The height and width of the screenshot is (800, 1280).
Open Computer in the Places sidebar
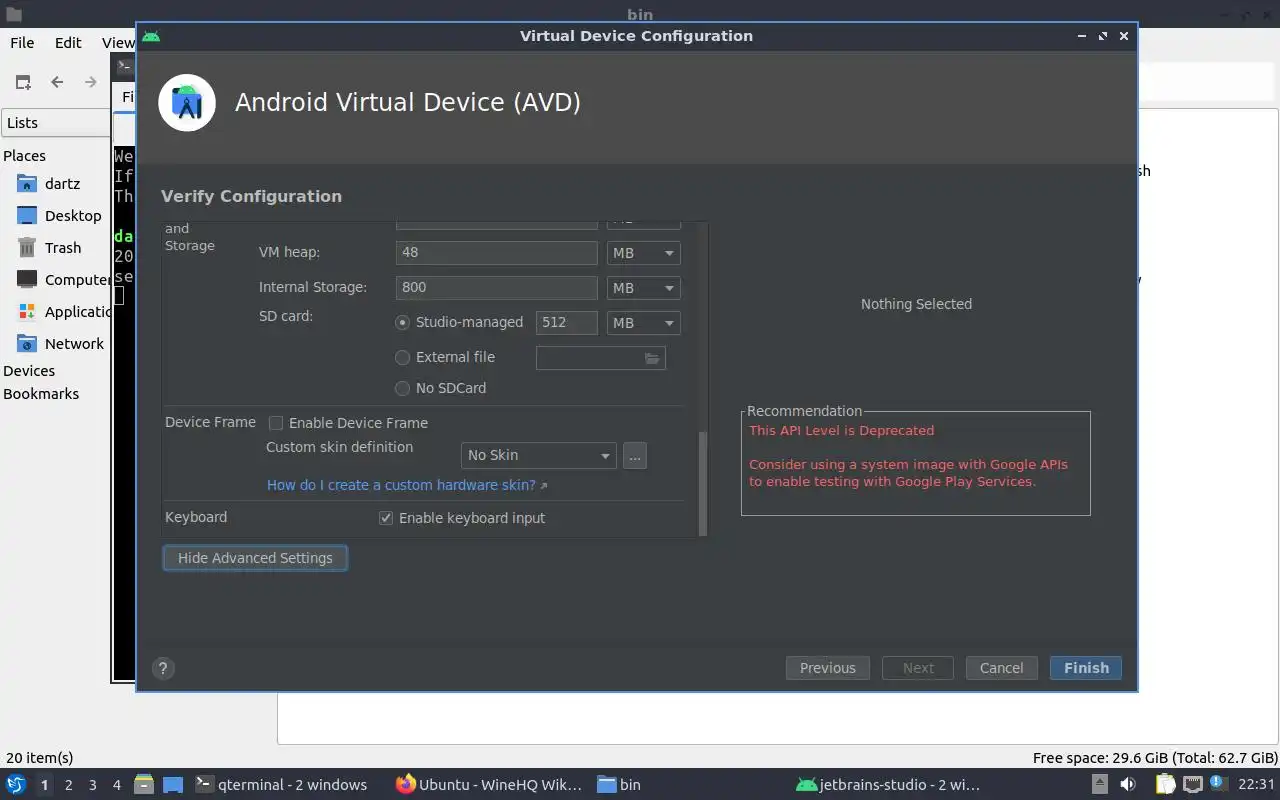62,280
